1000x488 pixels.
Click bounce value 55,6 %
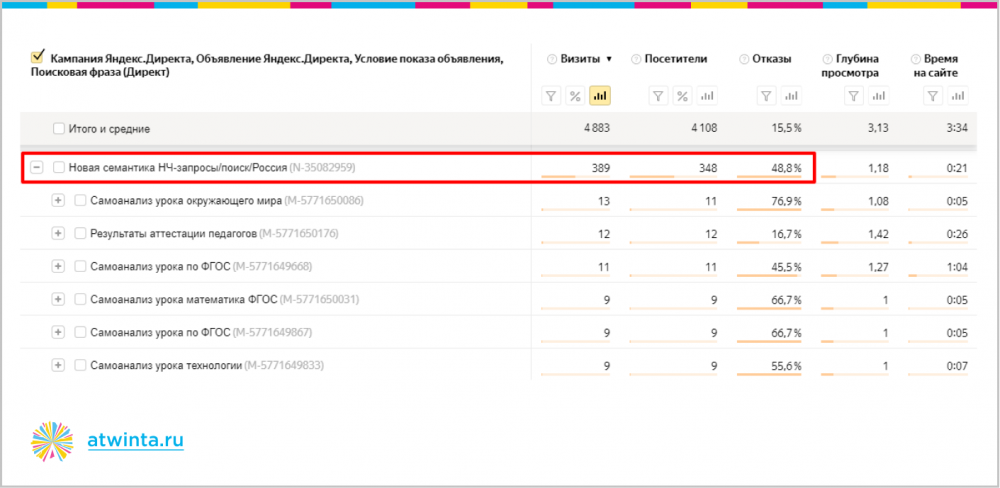pyautogui.click(x=785, y=366)
